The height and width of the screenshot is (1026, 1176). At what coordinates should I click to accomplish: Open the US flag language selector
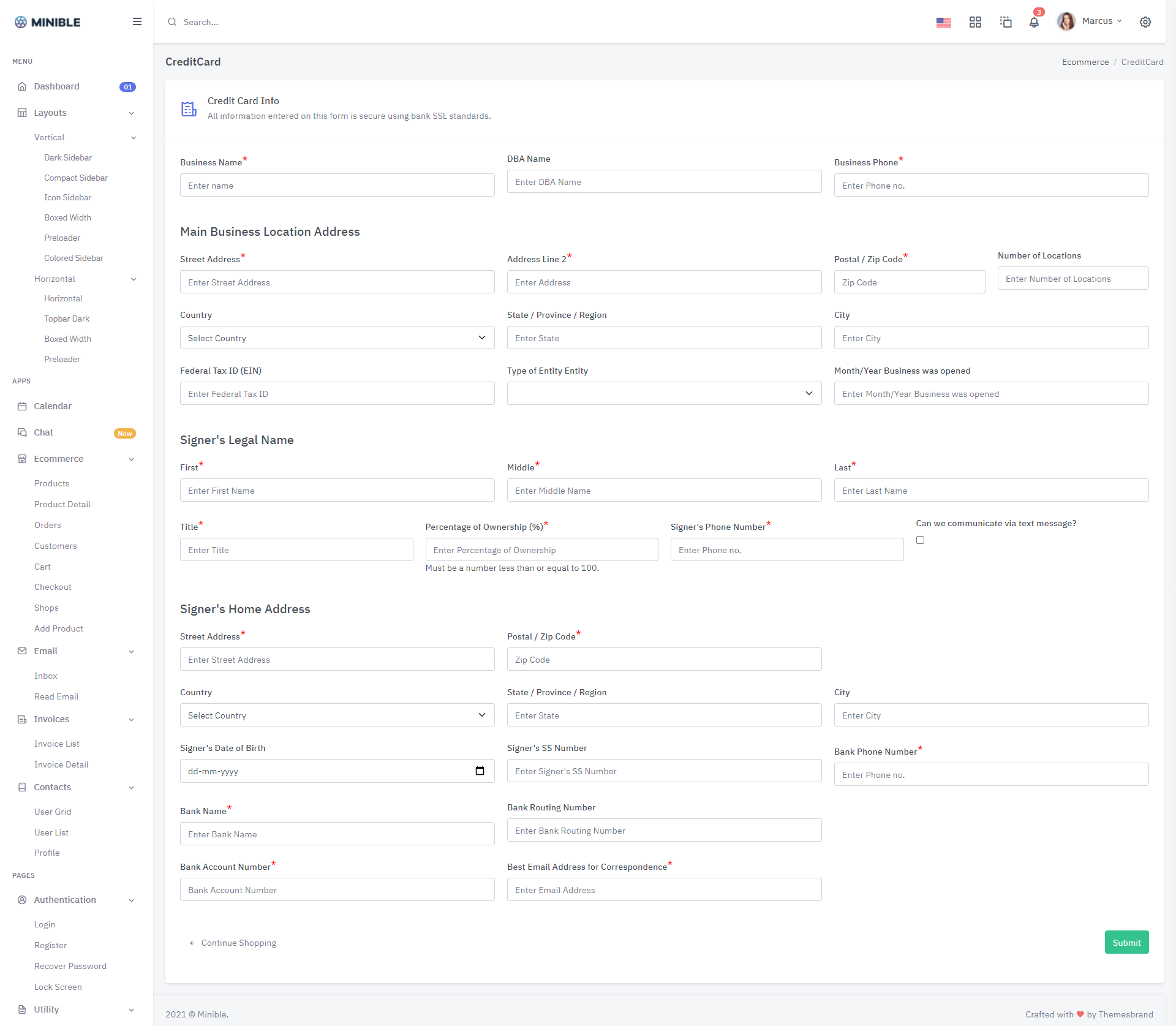click(943, 22)
